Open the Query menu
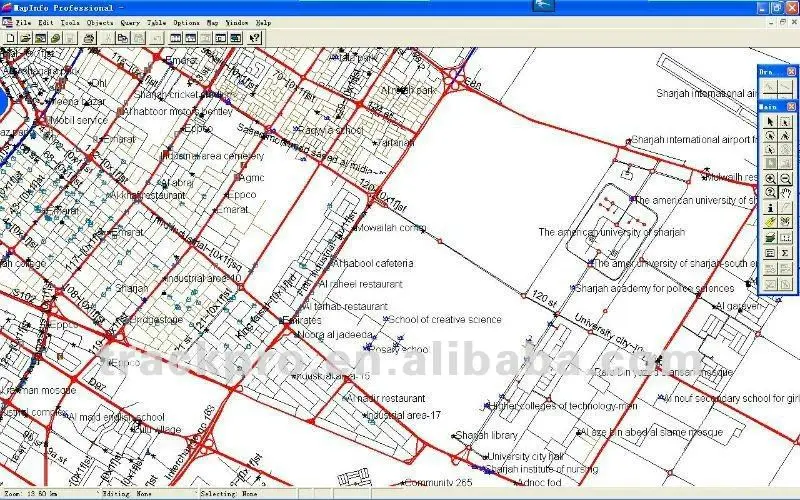Screen dimensions: 800x500 click(x=130, y=22)
